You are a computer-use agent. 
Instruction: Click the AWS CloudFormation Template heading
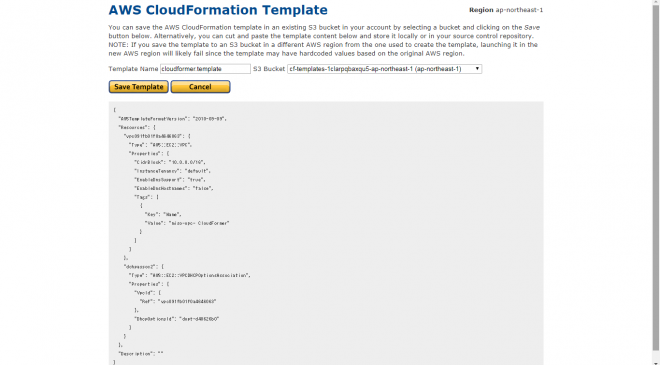[218, 10]
